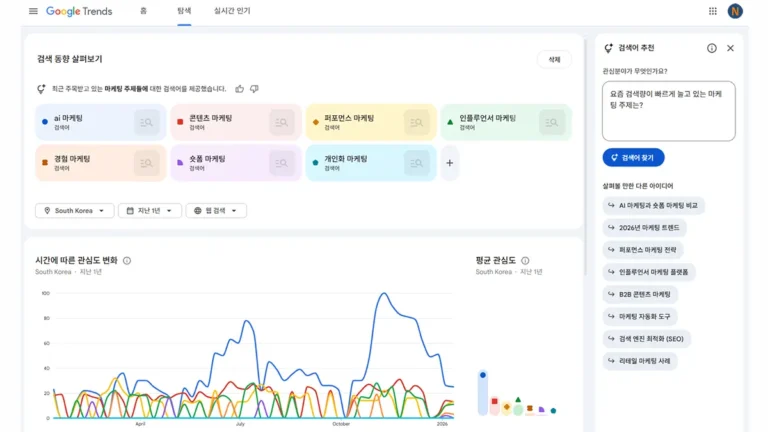Open search details icon on 퍼포먼스 마케팅 card

[417, 122]
